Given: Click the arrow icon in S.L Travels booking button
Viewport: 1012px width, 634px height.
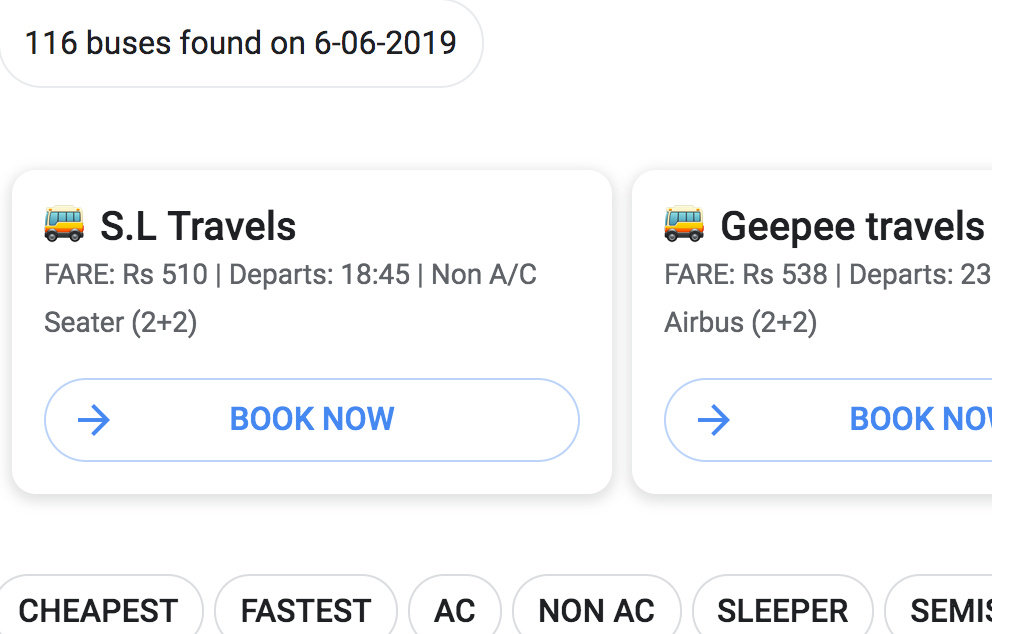Looking at the screenshot, I should click(x=94, y=420).
